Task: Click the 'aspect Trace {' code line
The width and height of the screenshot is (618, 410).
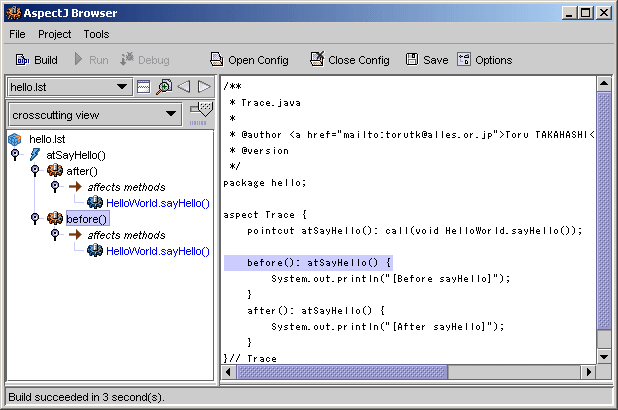Action: coord(265,215)
